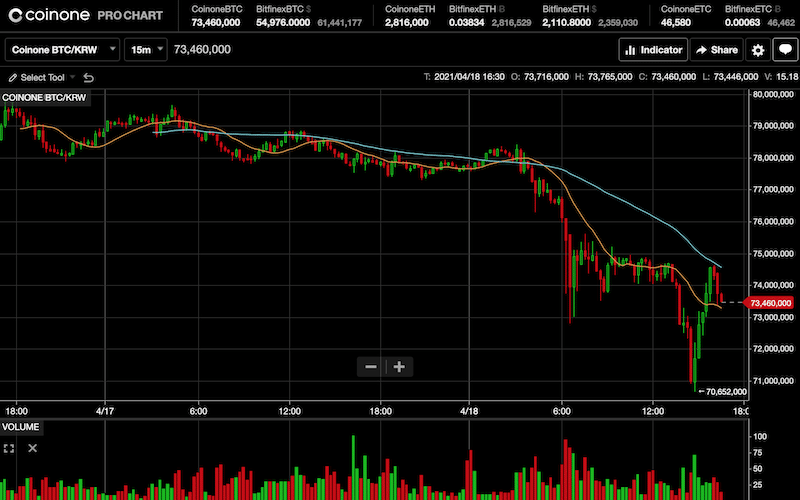Click the 77,000,000 price axis label
Viewport: 800px width, 500px height.
773,190
